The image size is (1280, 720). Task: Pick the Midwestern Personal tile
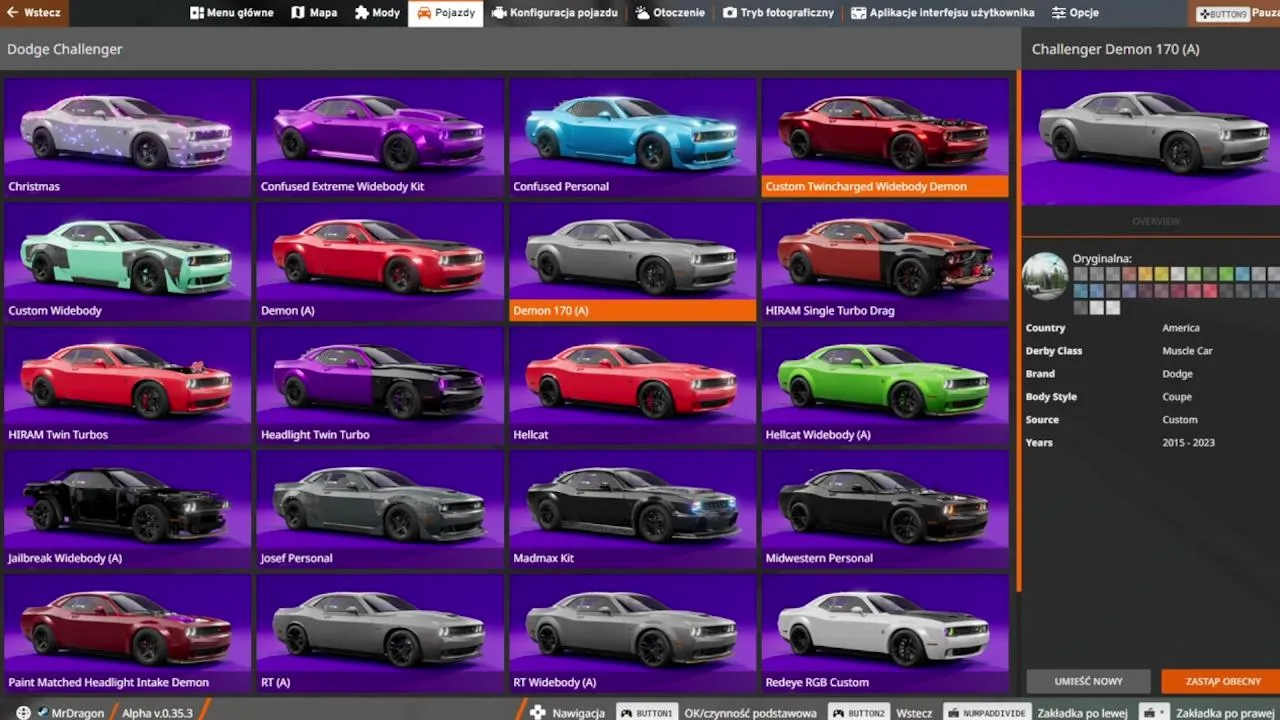pos(885,509)
